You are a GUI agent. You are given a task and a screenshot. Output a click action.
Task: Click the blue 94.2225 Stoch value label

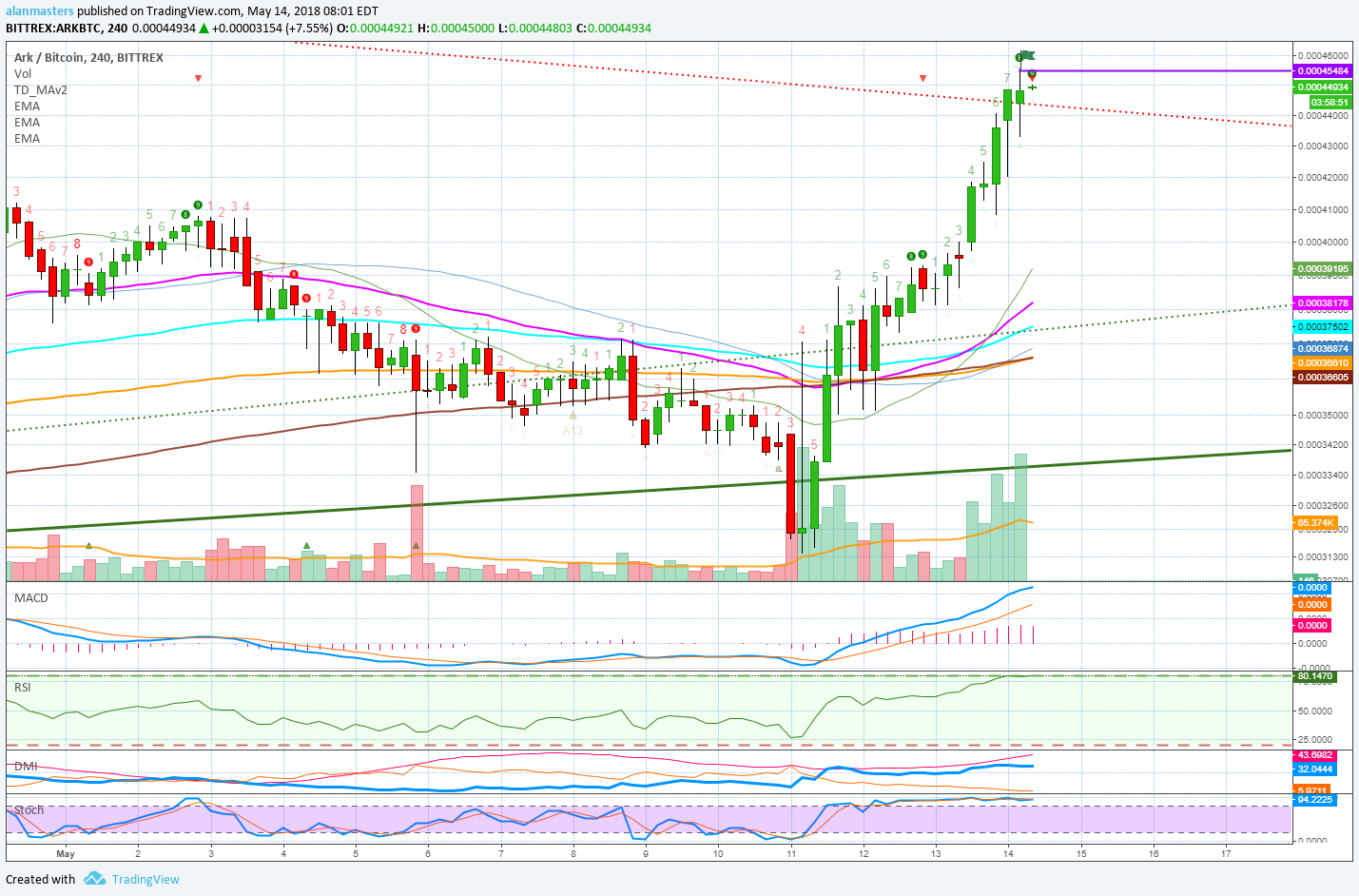pos(1315,799)
